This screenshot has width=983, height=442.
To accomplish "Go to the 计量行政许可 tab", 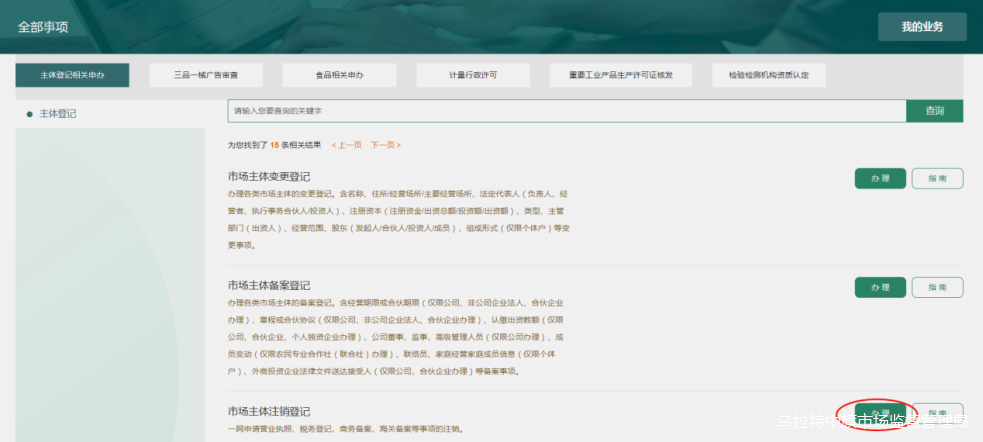I will [472, 75].
